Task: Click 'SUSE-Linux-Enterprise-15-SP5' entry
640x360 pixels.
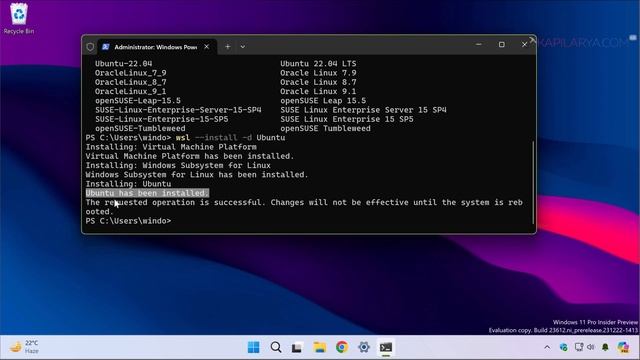Action: click(162, 119)
